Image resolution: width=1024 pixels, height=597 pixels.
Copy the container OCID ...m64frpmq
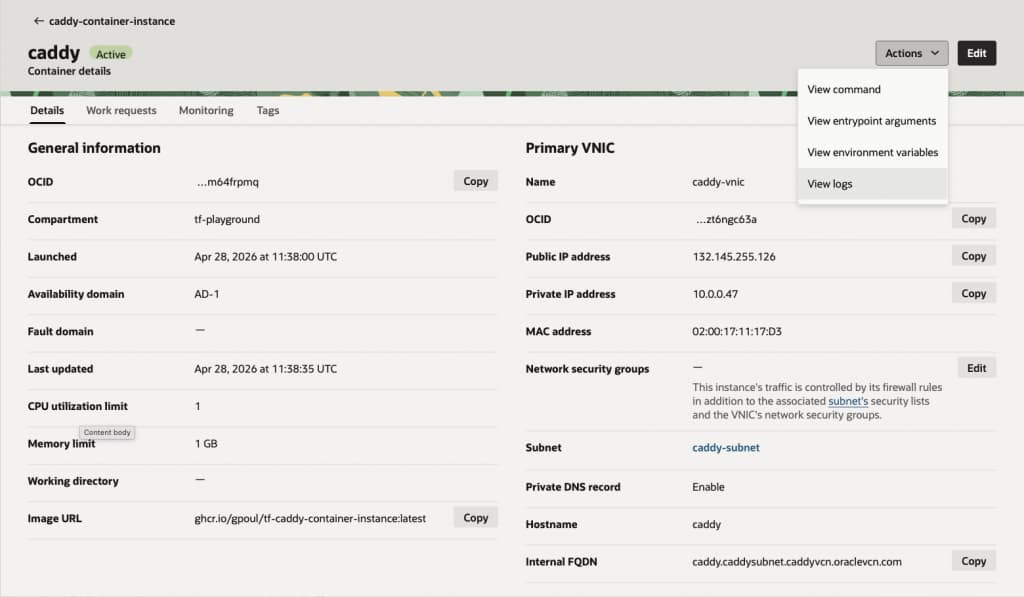pos(475,181)
